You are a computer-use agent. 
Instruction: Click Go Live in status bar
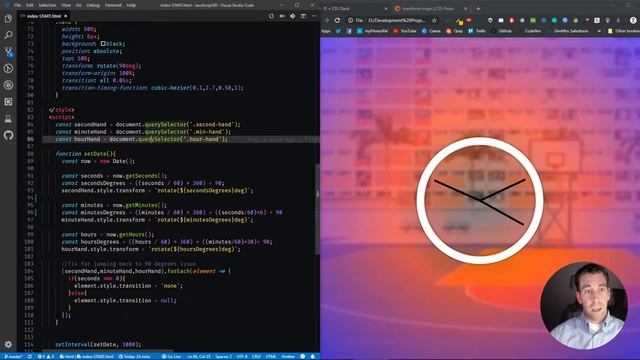(171, 356)
